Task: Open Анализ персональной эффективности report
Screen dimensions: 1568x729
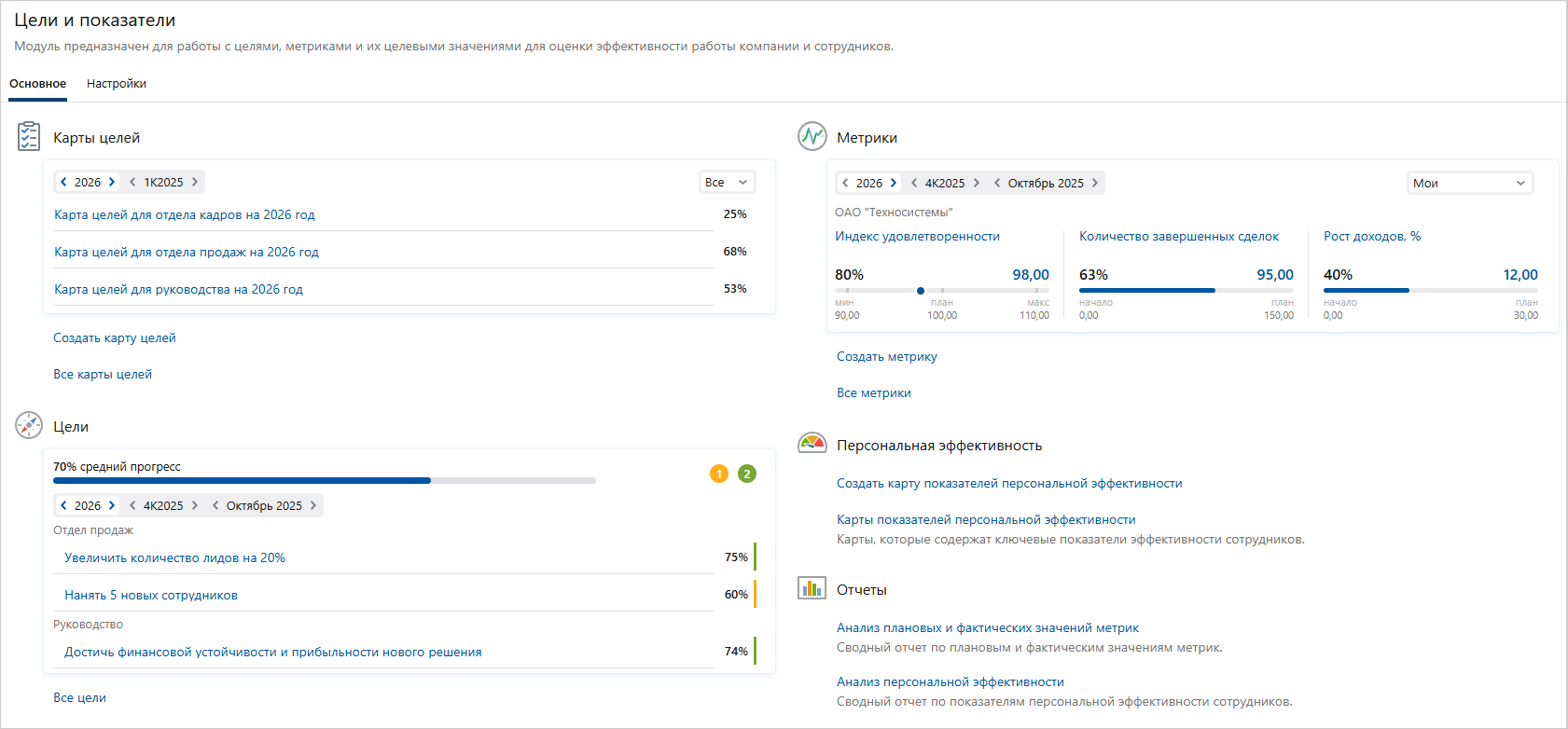Action: (x=951, y=682)
